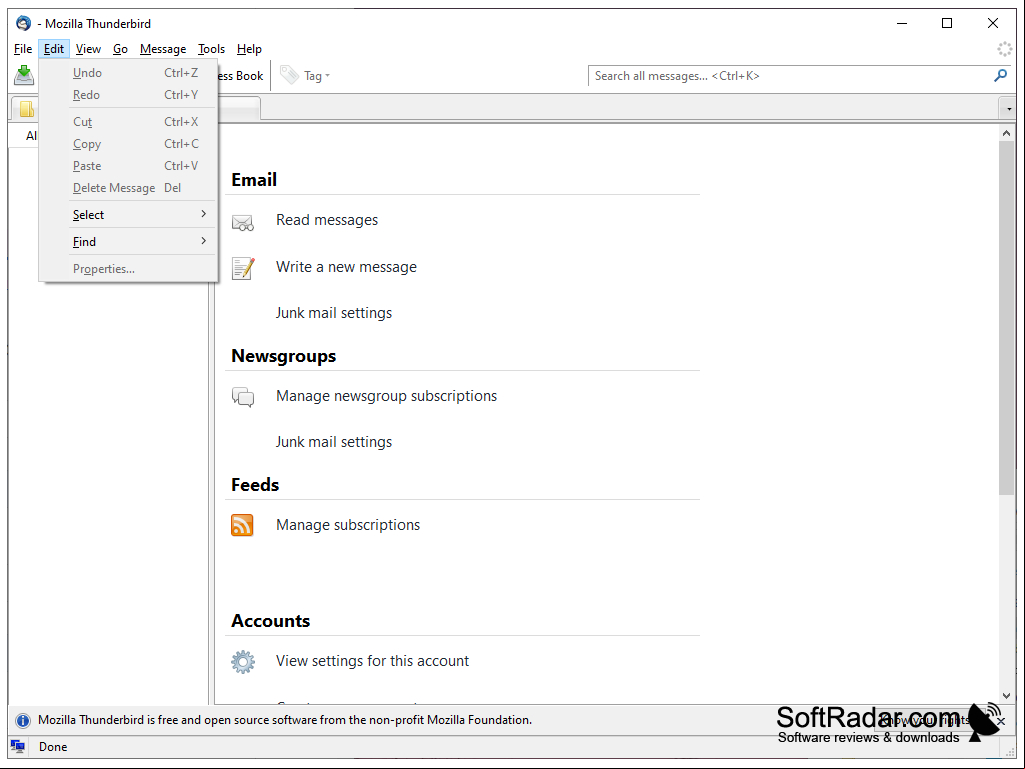
Task: Open the File menu
Action: (x=23, y=49)
